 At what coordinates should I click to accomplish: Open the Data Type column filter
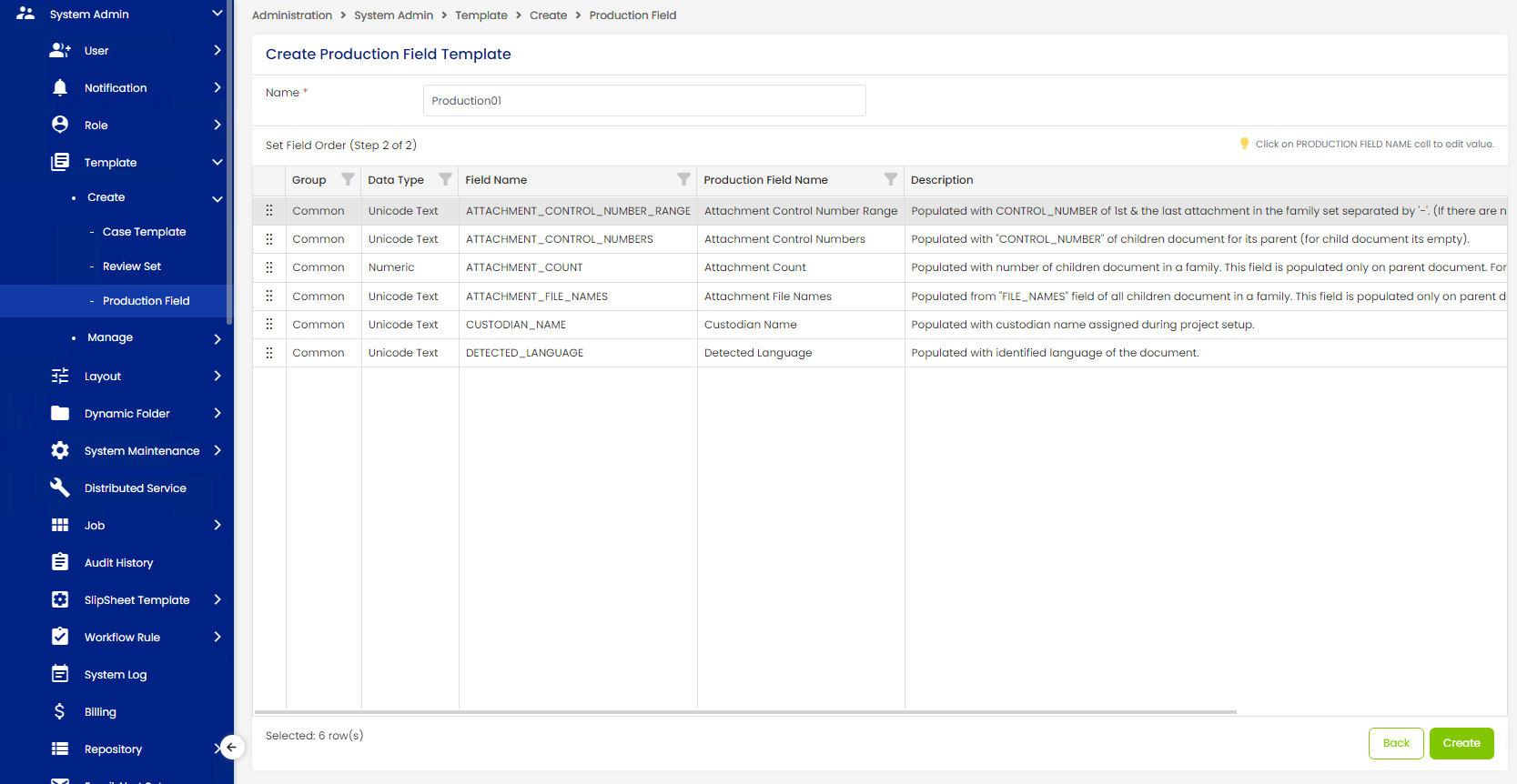coord(445,179)
